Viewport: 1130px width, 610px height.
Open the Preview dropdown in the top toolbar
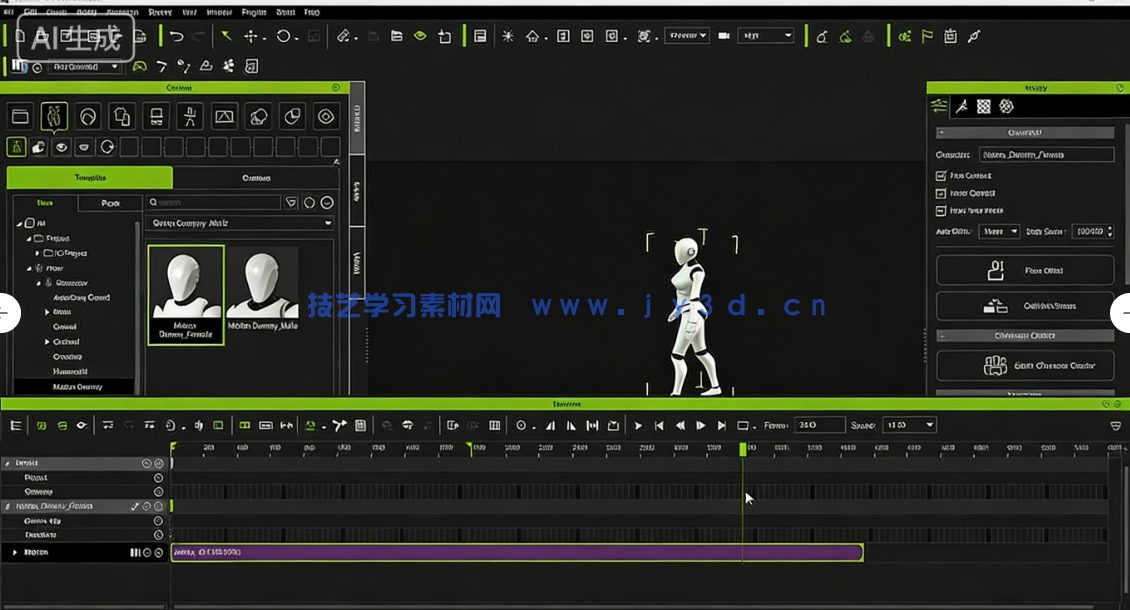[x=687, y=35]
